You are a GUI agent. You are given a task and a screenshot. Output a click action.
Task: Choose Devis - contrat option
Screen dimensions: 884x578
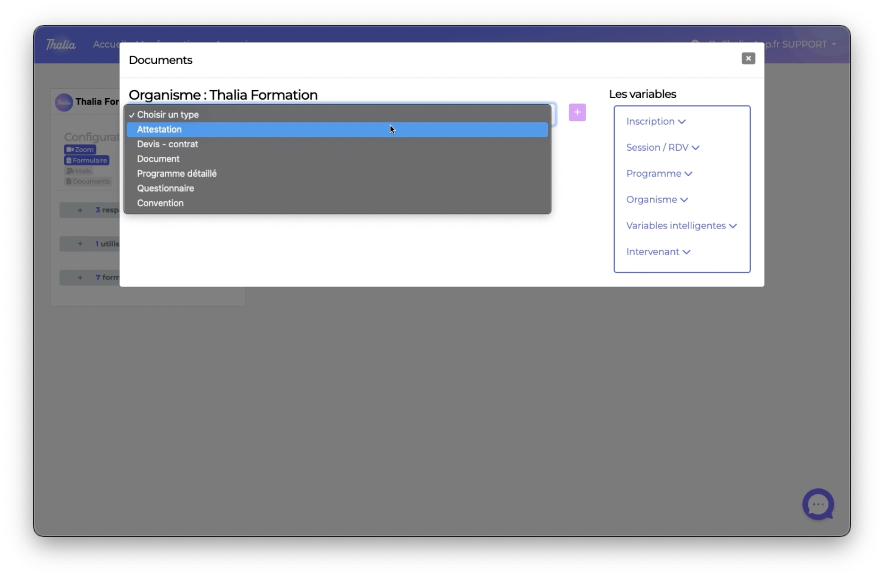pyautogui.click(x=167, y=144)
